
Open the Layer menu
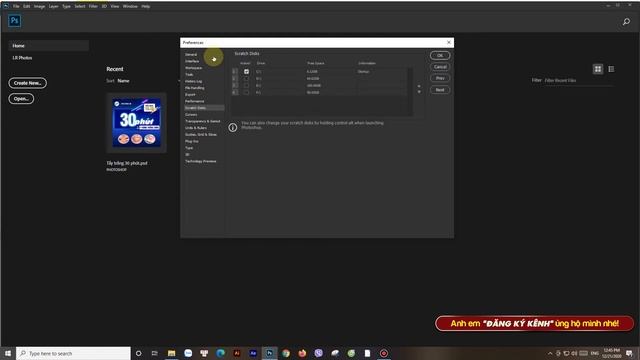click(53, 6)
